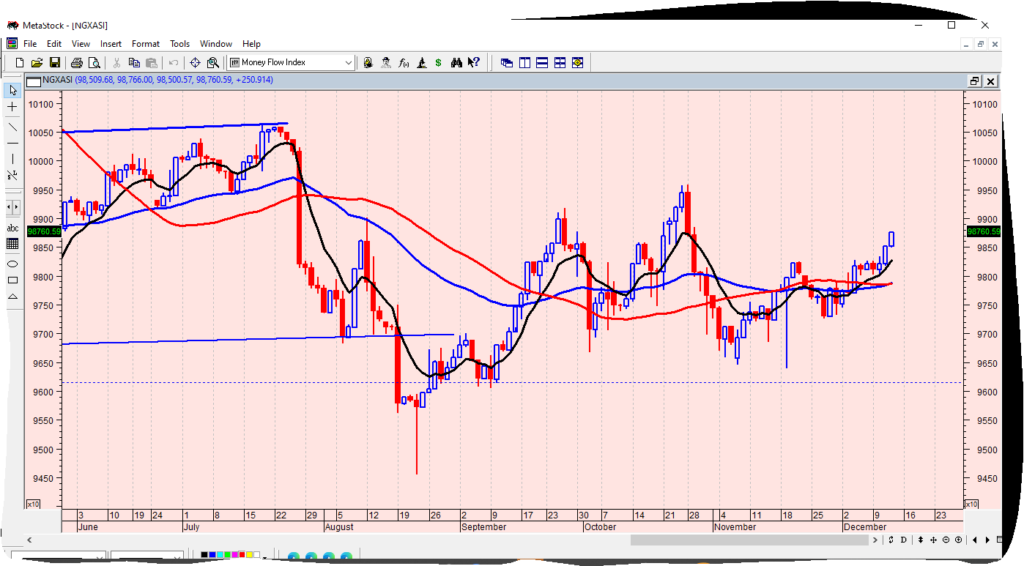Image resolution: width=1024 pixels, height=566 pixels.
Task: Choose the ellipse drawing tool
Action: pos(13,263)
